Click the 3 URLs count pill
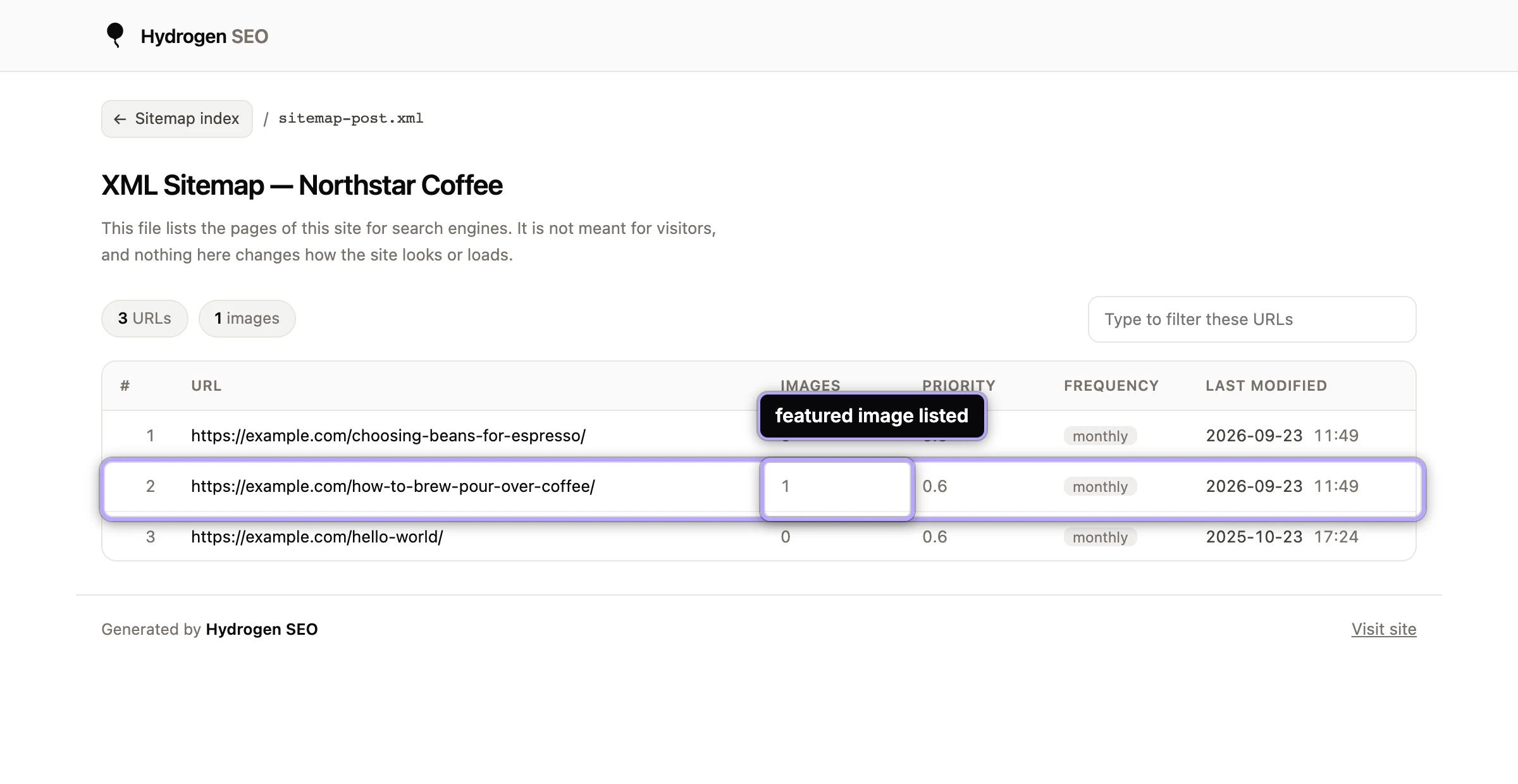Image resolution: width=1518 pixels, height=784 pixels. [145, 319]
